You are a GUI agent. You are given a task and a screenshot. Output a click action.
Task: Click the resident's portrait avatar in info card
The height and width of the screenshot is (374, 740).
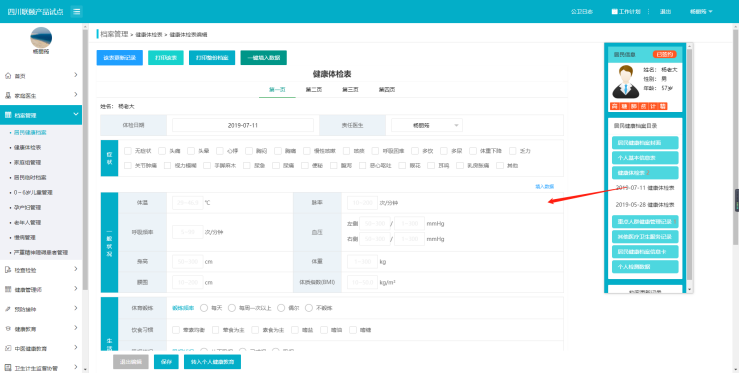626,82
